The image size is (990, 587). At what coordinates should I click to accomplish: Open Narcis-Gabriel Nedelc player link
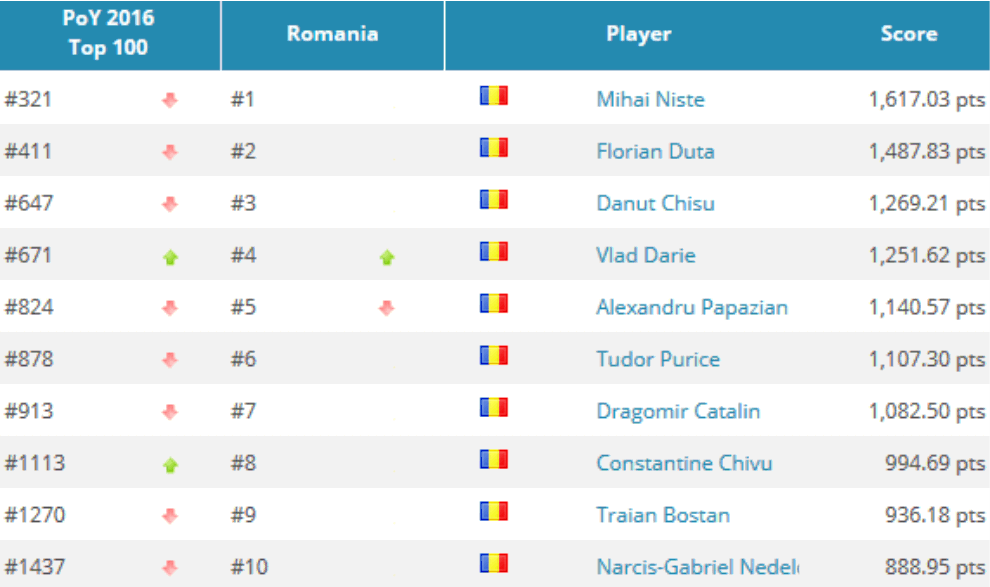click(698, 567)
